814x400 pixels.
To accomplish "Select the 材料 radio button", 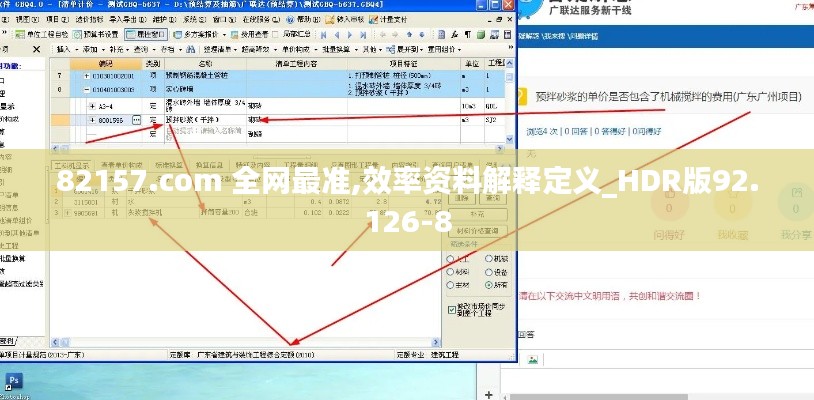I will coord(450,272).
